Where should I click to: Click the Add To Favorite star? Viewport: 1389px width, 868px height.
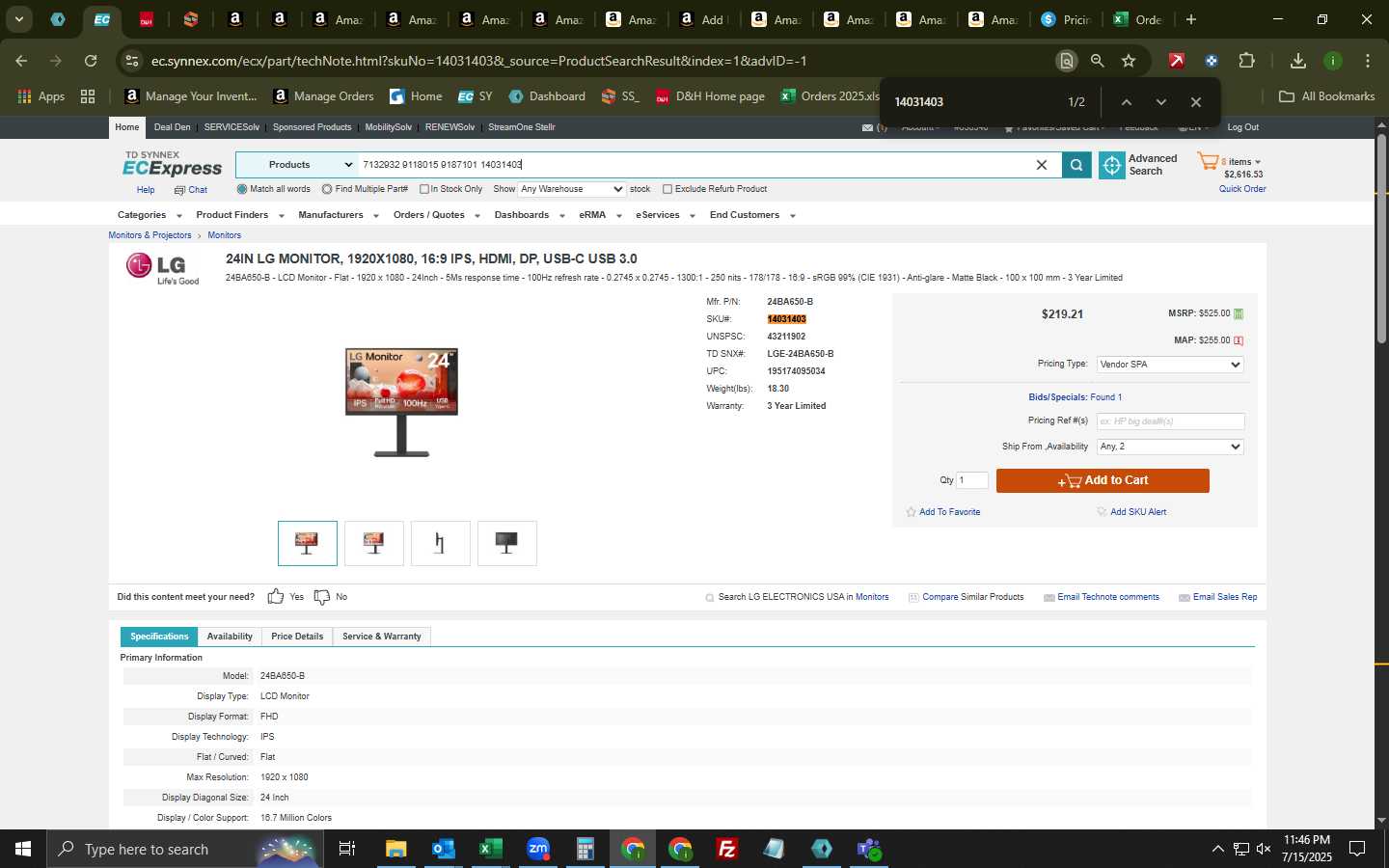[x=911, y=512]
